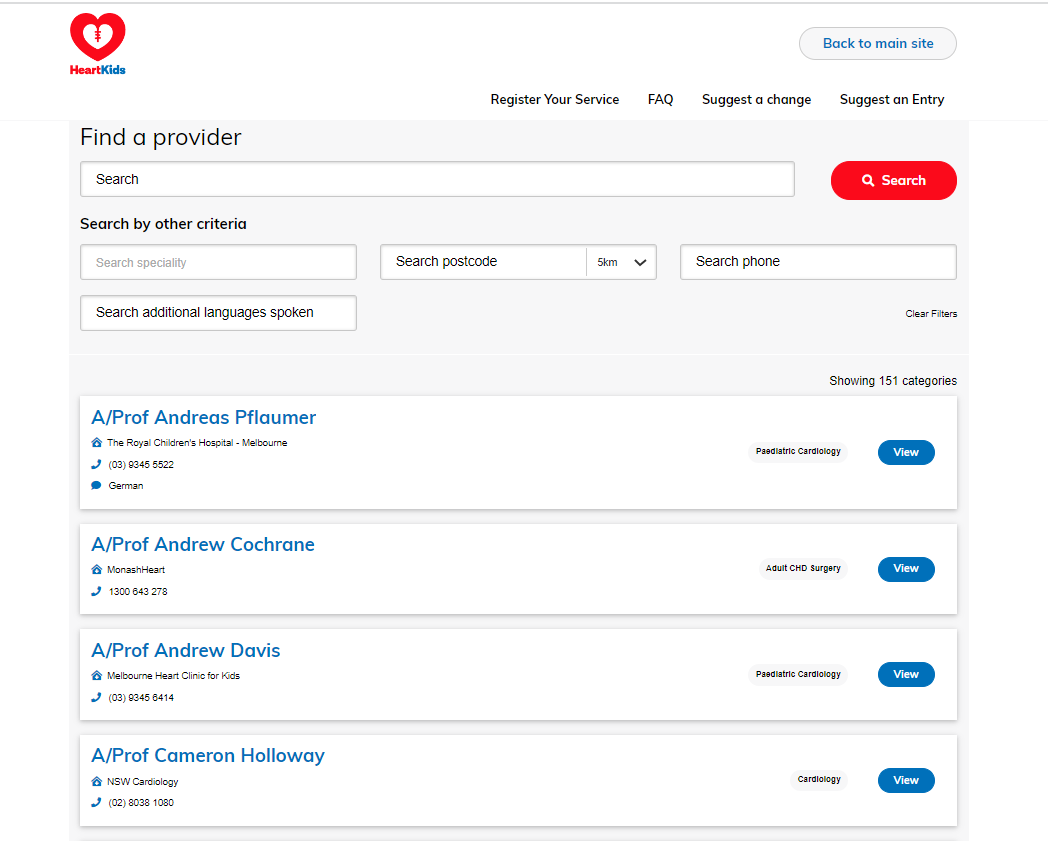This screenshot has width=1048, height=841.
Task: Open the 5km distance radius dropdown
Action: point(622,262)
